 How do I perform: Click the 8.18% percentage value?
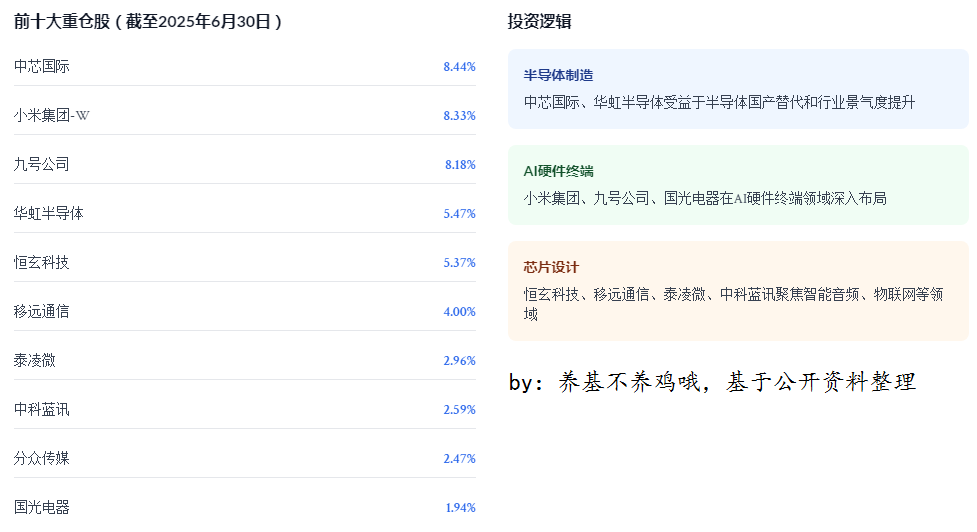(x=460, y=165)
